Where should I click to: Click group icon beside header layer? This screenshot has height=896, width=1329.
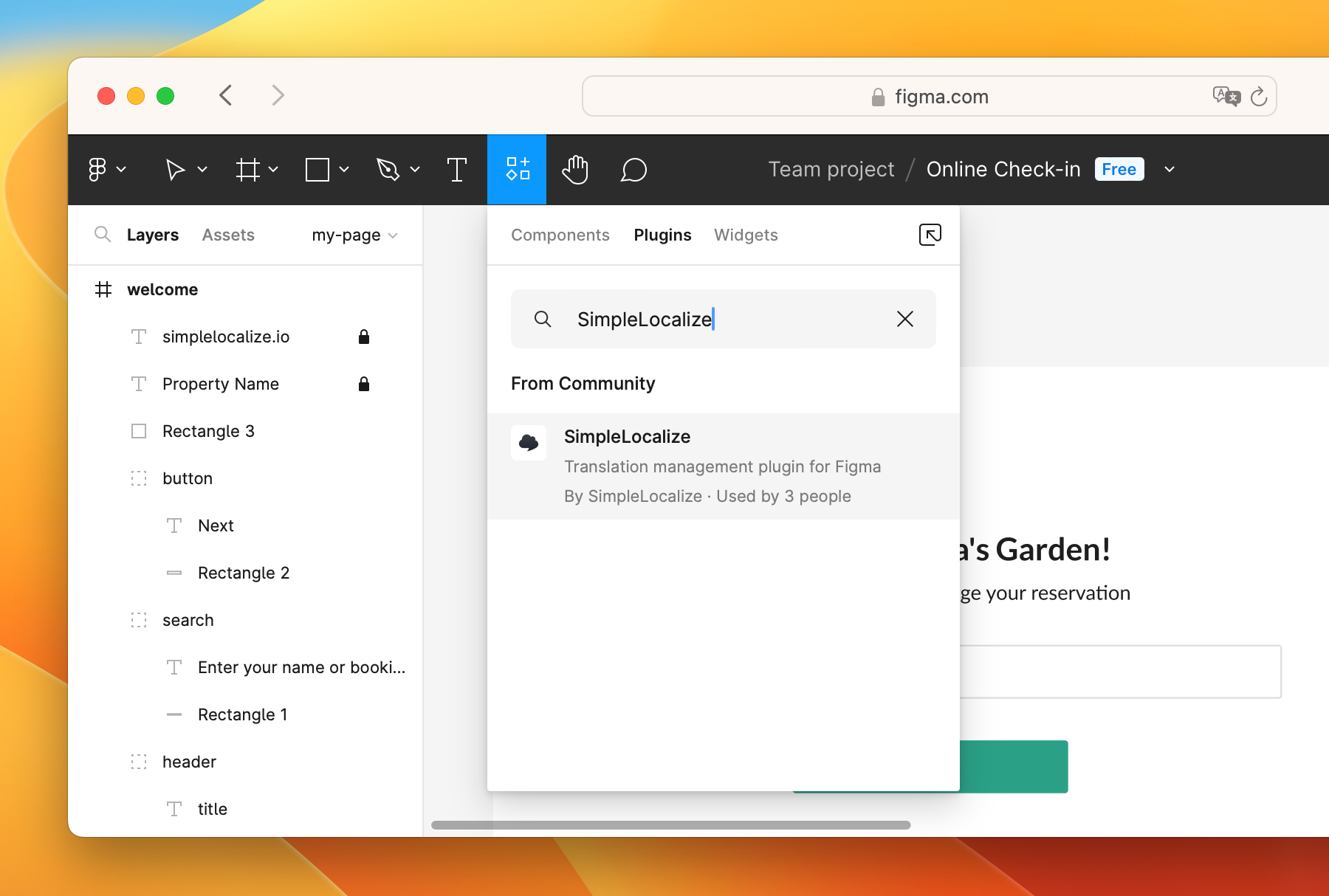click(x=139, y=762)
